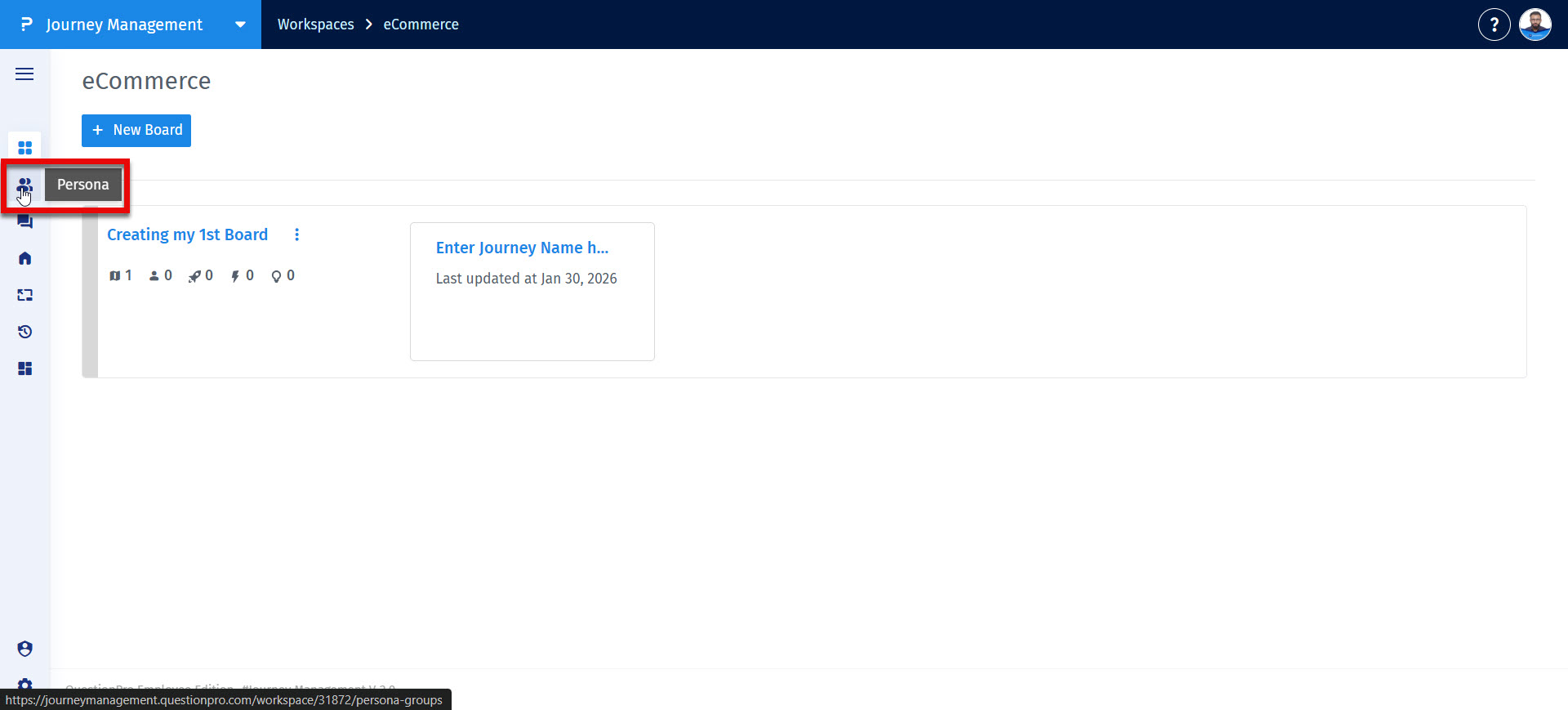Click the eCommerce page heading
The width and height of the screenshot is (1568, 710).
tap(146, 81)
